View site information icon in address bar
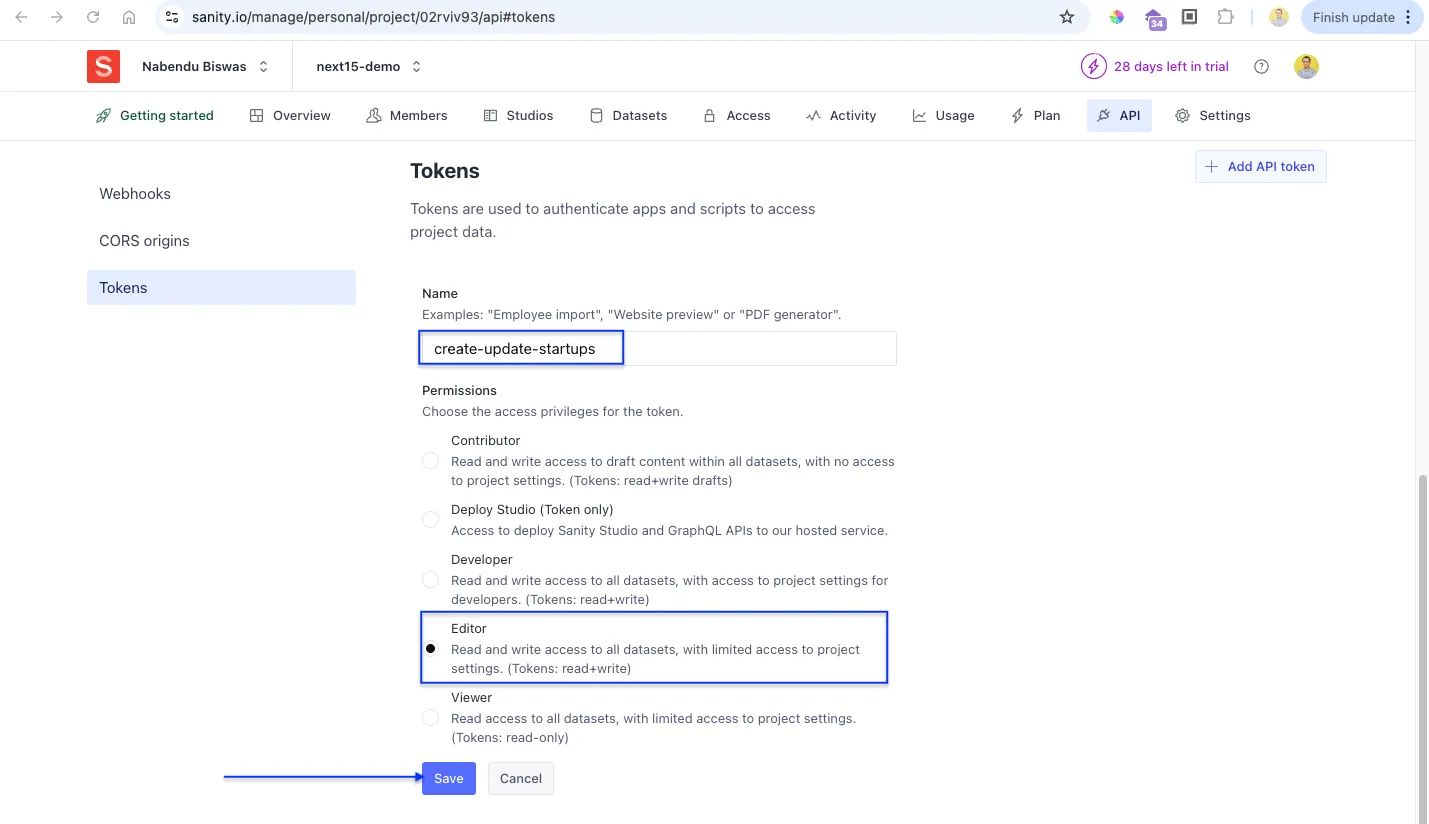The width and height of the screenshot is (1429, 824). (172, 17)
